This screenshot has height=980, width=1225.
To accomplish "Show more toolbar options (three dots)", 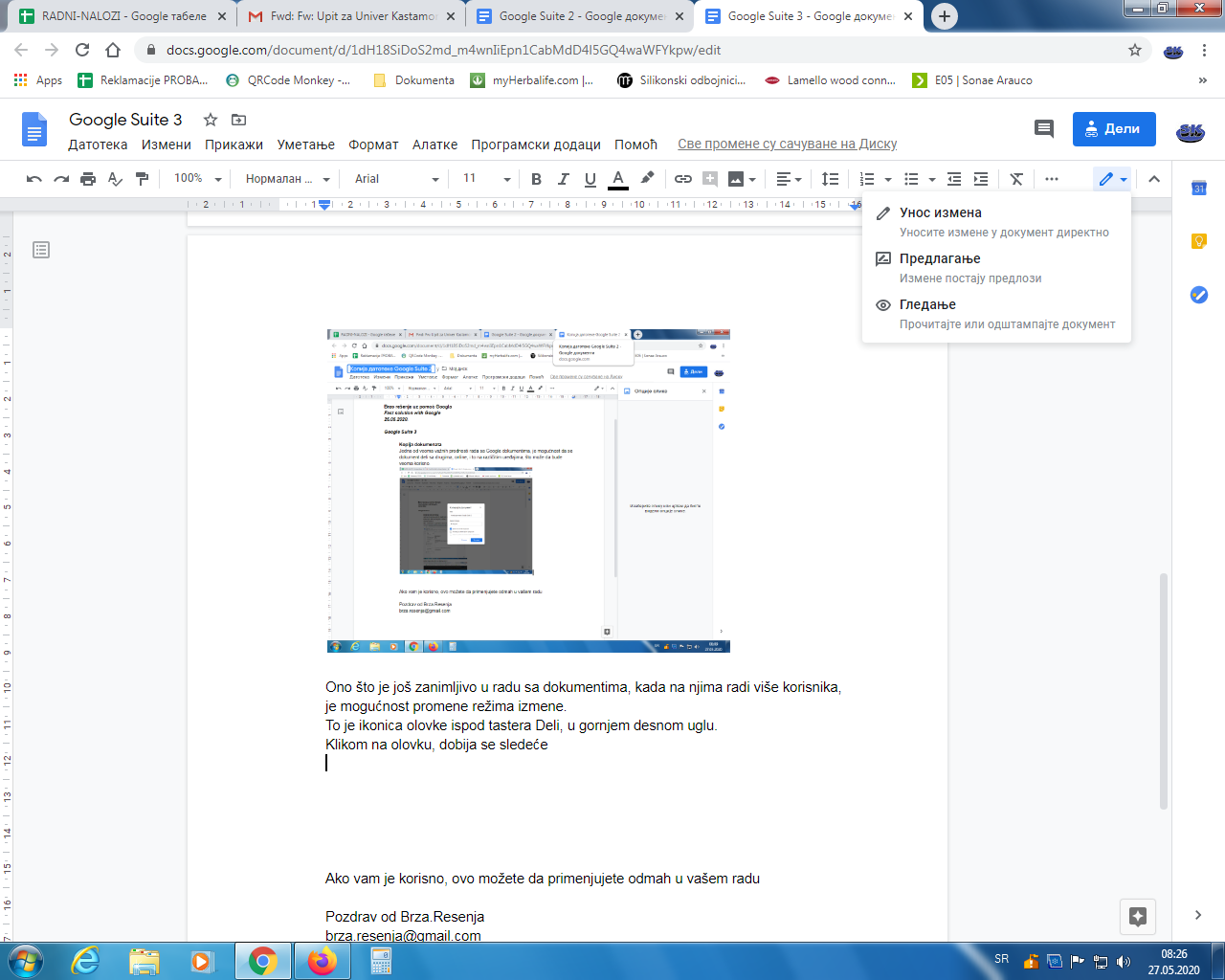I will tap(1052, 179).
